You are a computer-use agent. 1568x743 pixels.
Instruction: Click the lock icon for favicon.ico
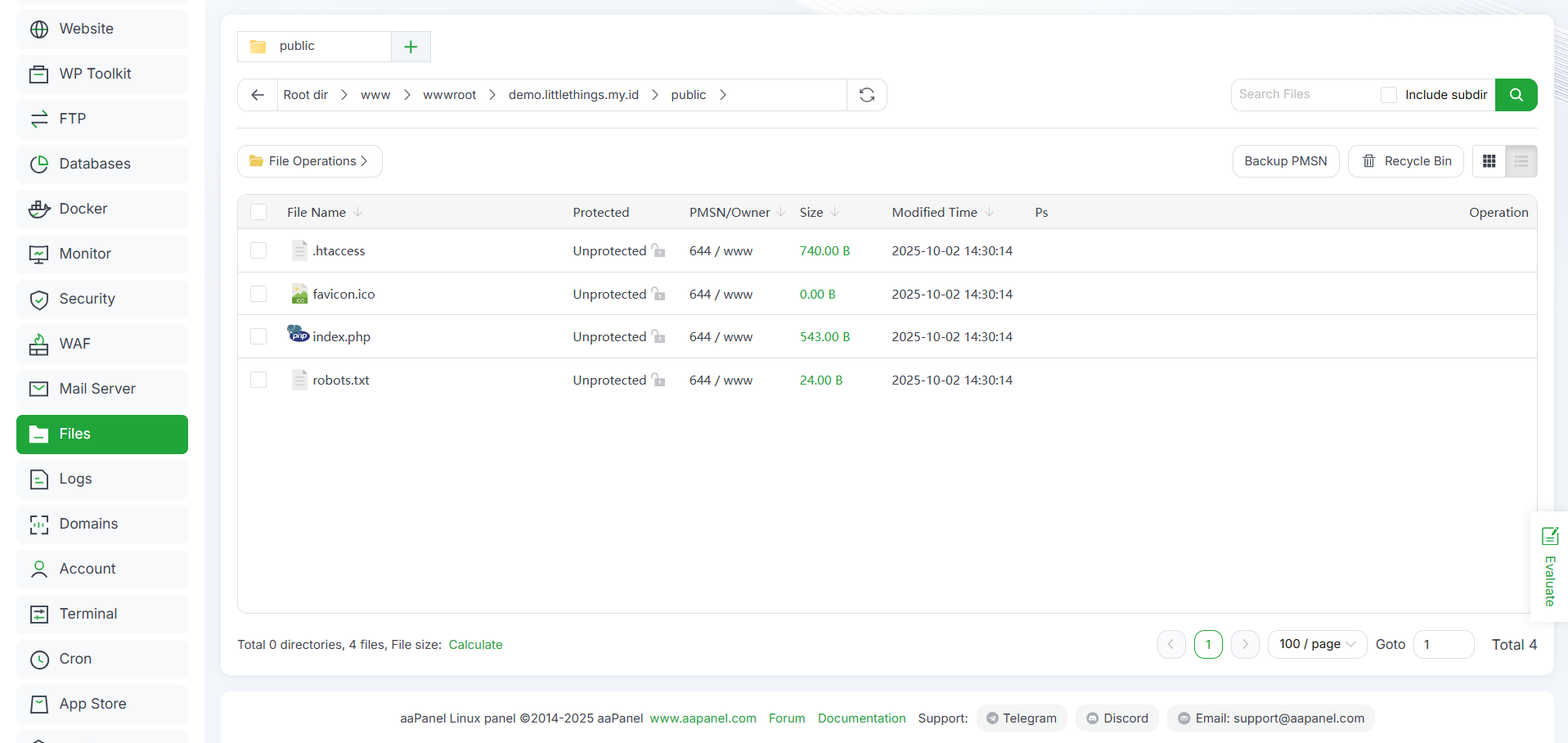coord(658,294)
